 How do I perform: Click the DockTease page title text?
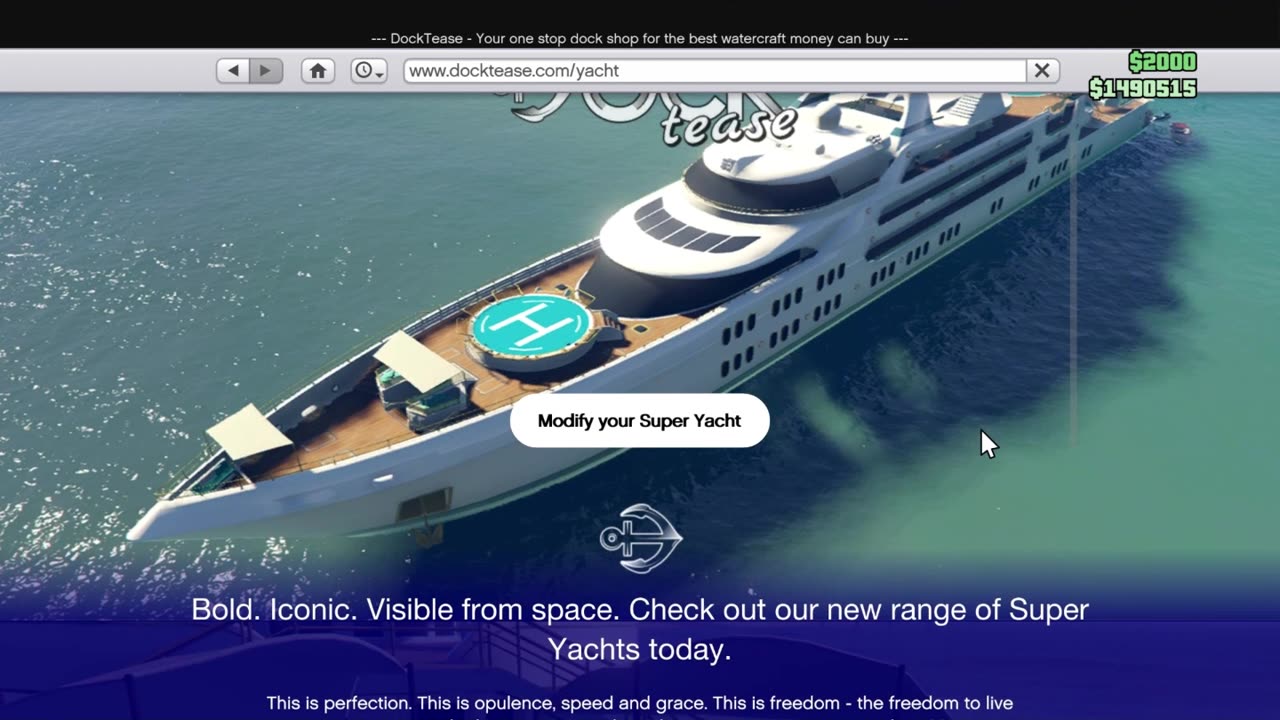click(640, 39)
